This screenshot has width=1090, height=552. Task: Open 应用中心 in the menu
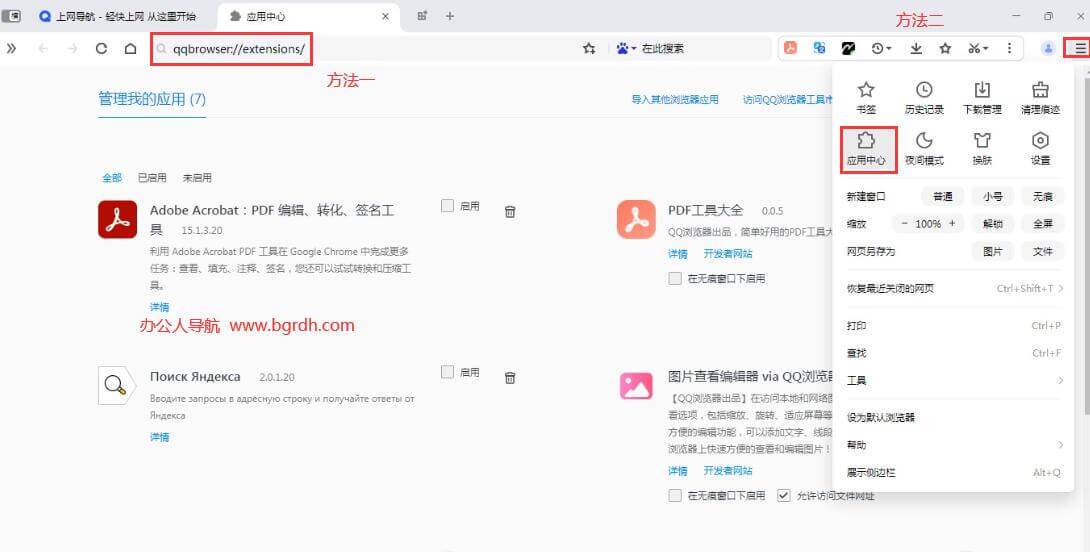[866, 149]
